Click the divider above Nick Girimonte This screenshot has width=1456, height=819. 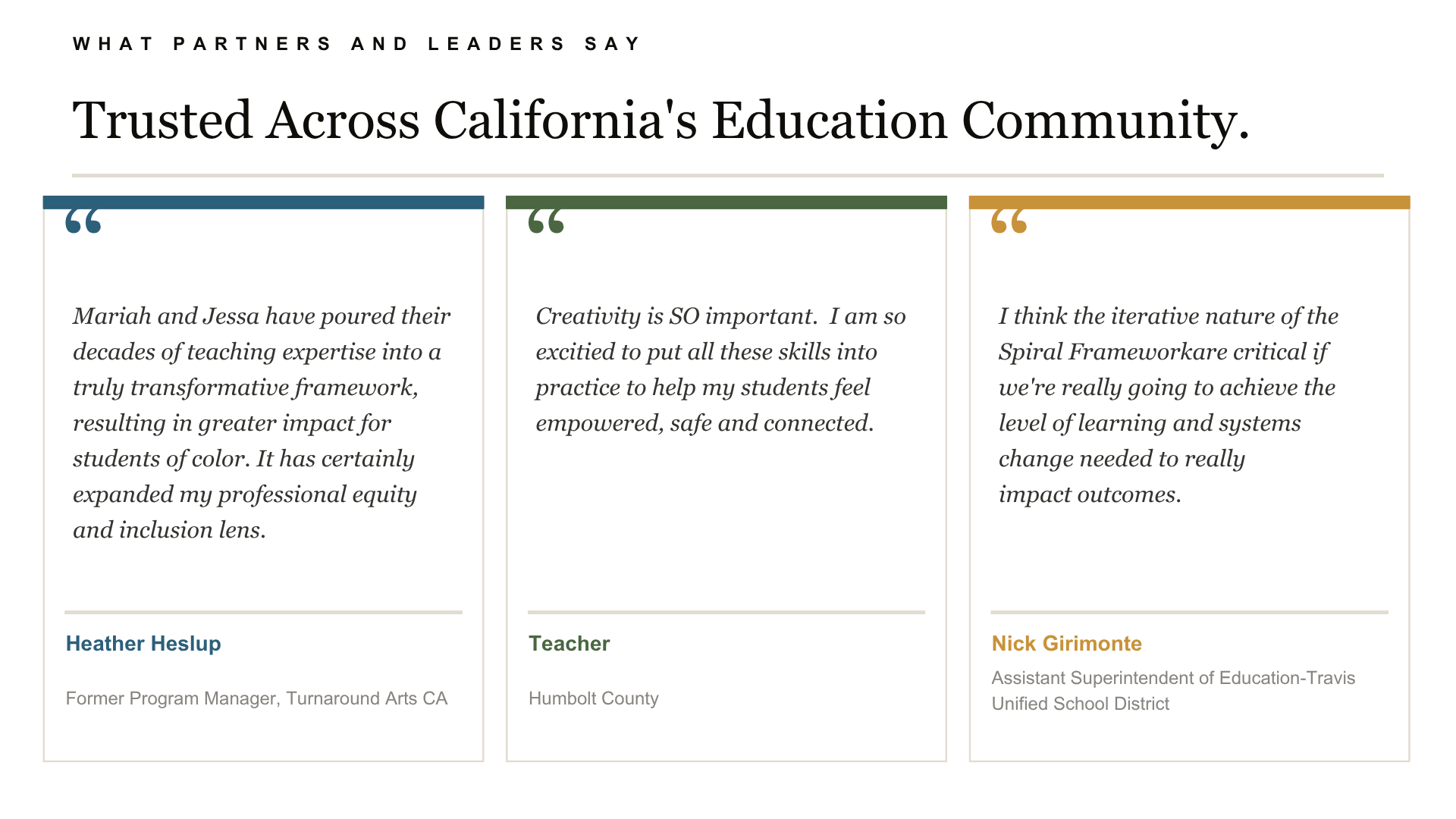[1189, 612]
